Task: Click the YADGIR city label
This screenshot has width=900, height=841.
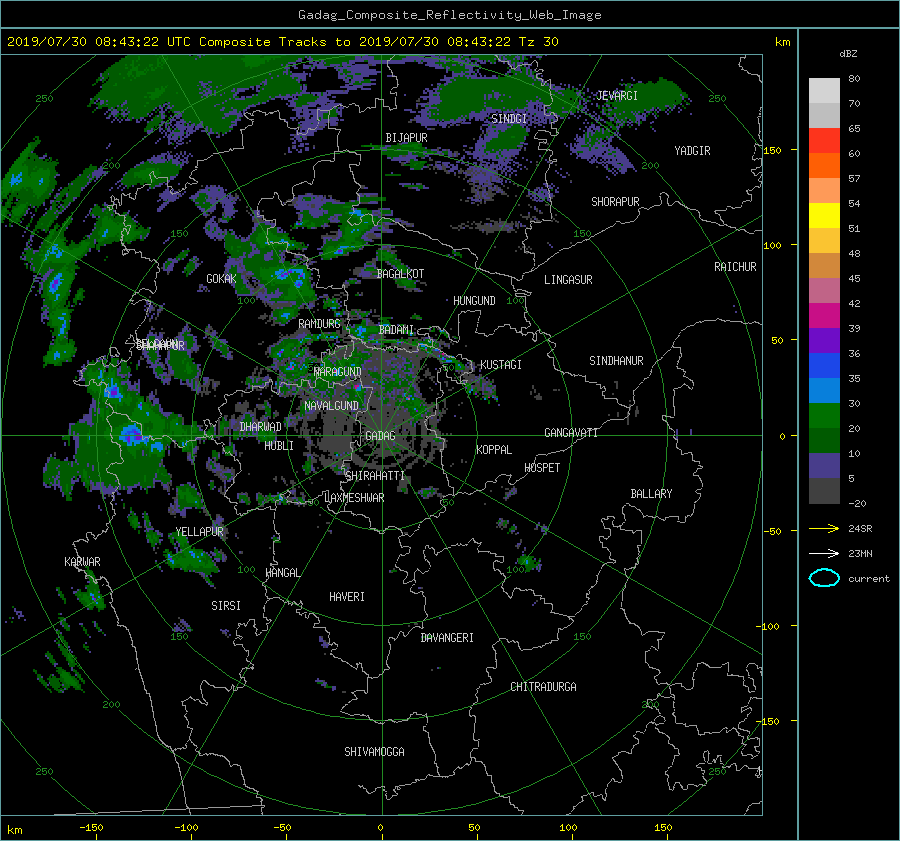Action: coord(692,151)
